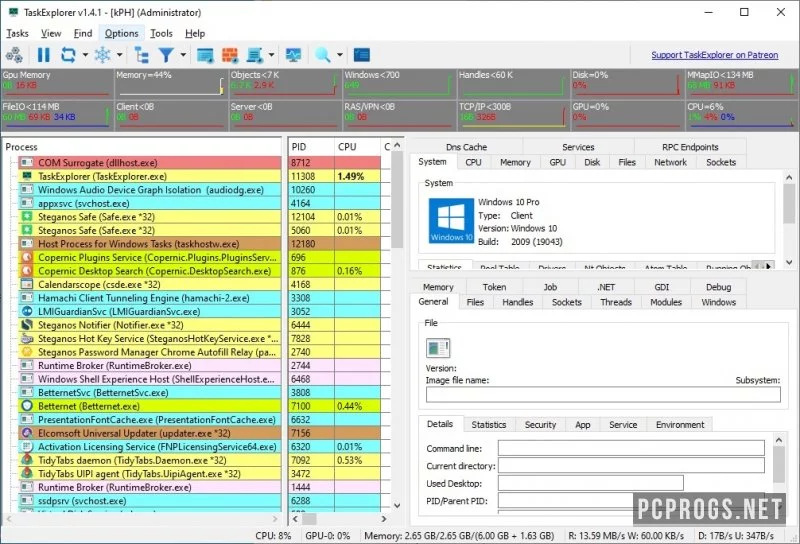This screenshot has height=544, width=800.
Task: Sort by the CPU column header
Action: point(357,147)
